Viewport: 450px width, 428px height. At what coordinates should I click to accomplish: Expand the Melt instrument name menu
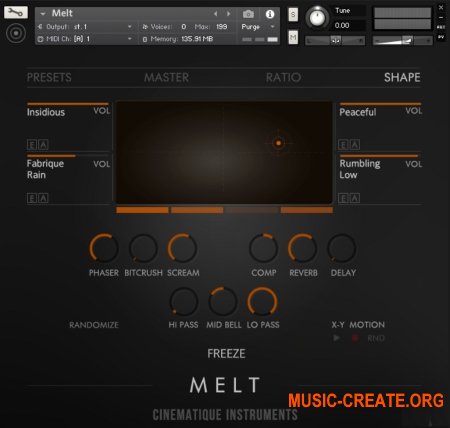pos(43,14)
